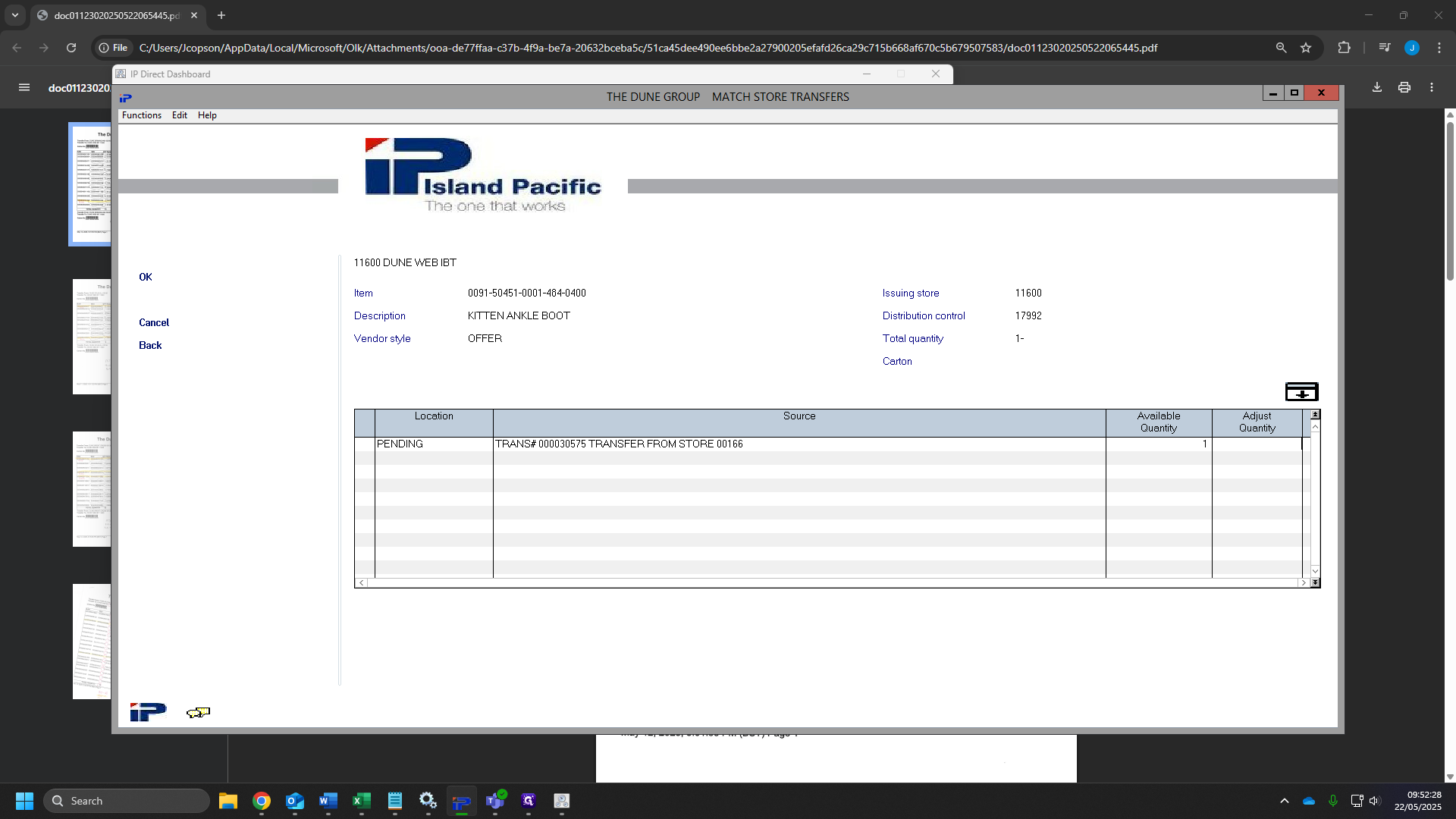Reload the page in Chrome
The image size is (1456, 819).
point(71,48)
